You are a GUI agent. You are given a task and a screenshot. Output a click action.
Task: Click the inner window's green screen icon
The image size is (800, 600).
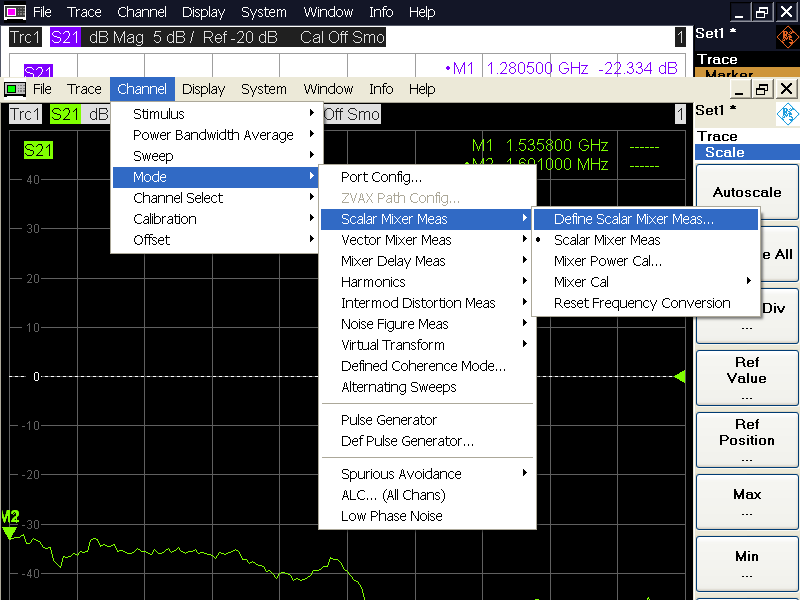coord(15,89)
